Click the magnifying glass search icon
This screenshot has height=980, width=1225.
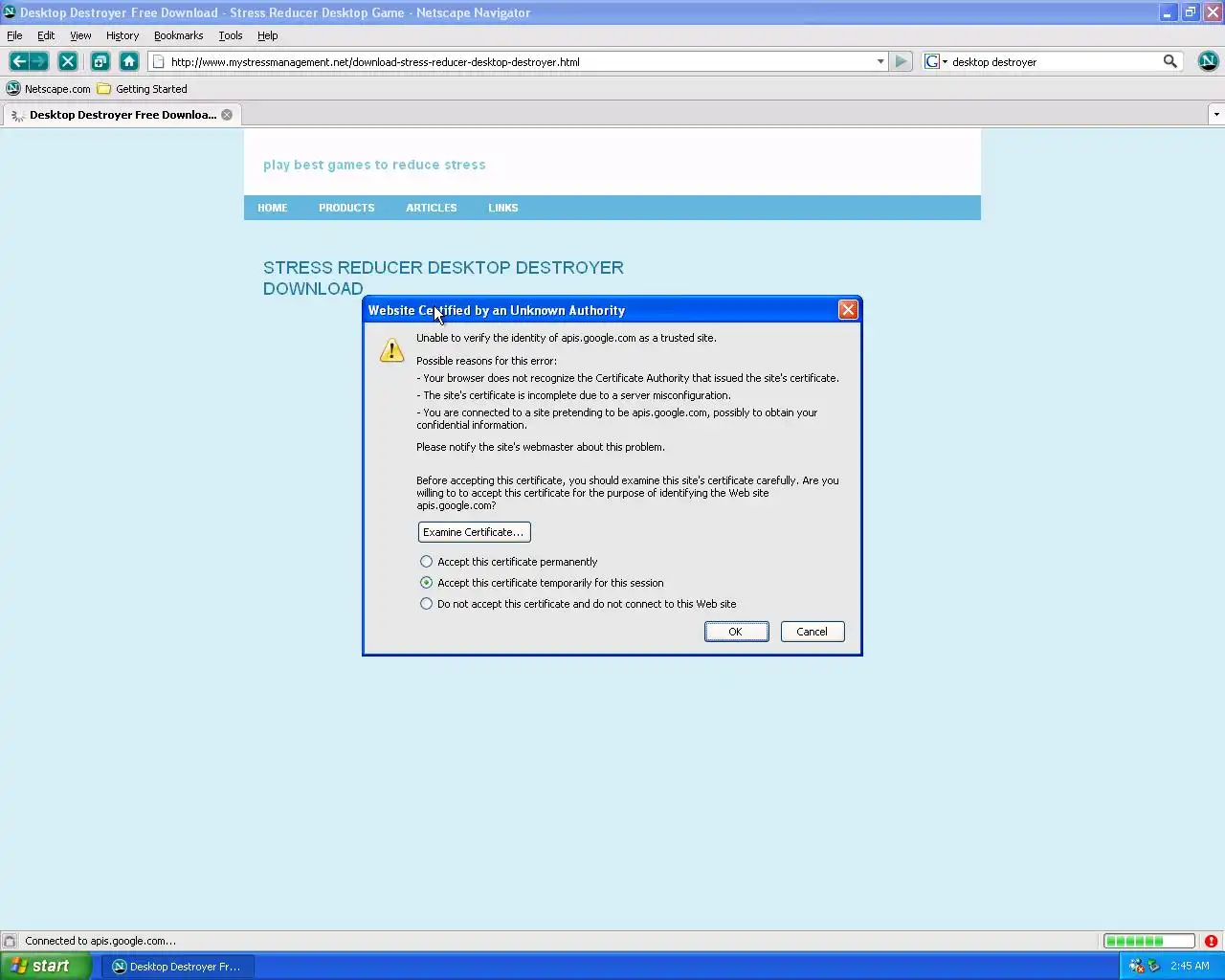coord(1169,61)
